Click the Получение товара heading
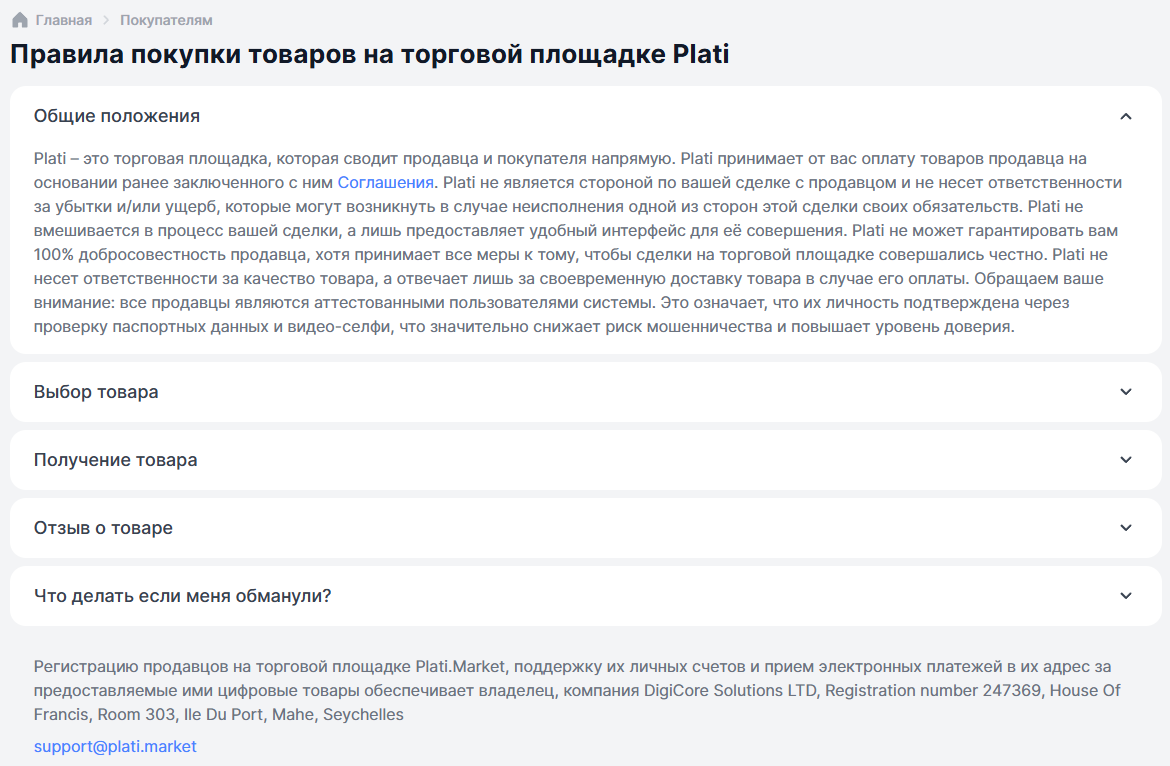The height and width of the screenshot is (766, 1170). 116,460
